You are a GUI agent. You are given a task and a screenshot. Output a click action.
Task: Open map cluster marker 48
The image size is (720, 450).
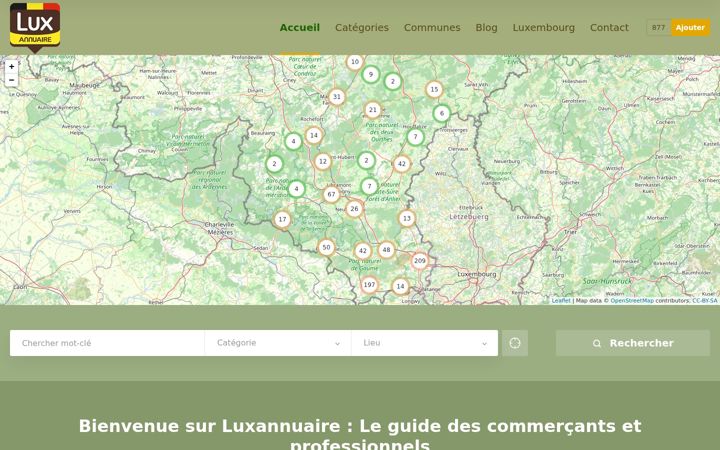[x=386, y=250]
